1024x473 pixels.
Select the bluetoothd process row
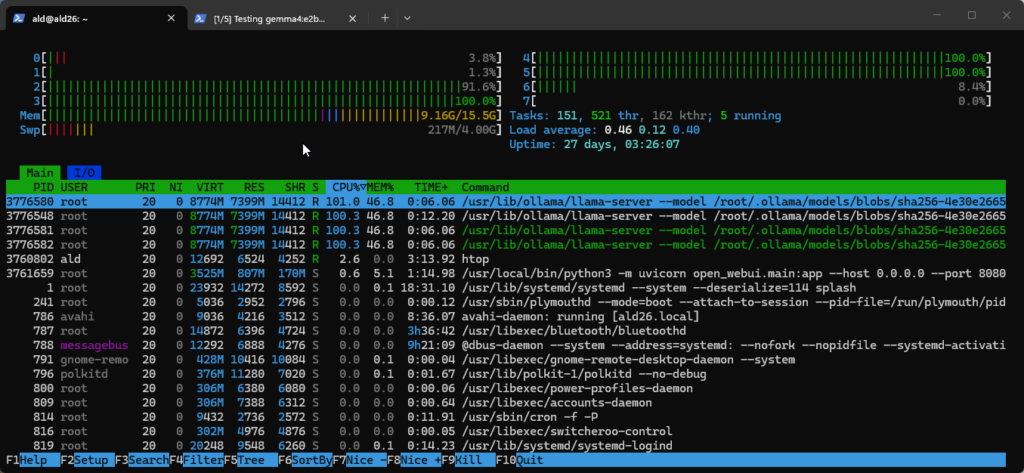pos(506,331)
